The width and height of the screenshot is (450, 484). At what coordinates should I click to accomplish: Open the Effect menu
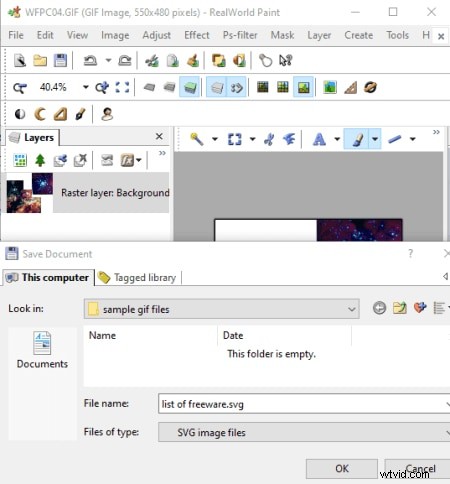pos(197,35)
